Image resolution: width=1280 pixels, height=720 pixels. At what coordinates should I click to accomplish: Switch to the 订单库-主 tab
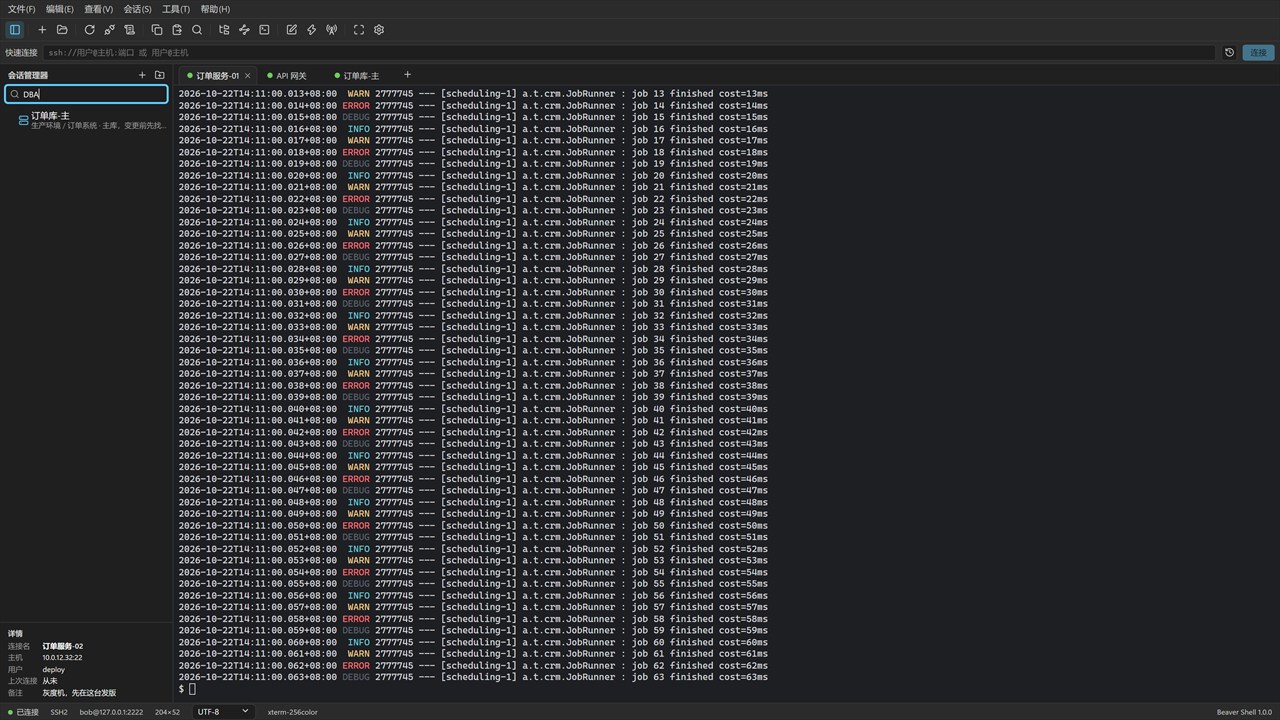pyautogui.click(x=357, y=76)
